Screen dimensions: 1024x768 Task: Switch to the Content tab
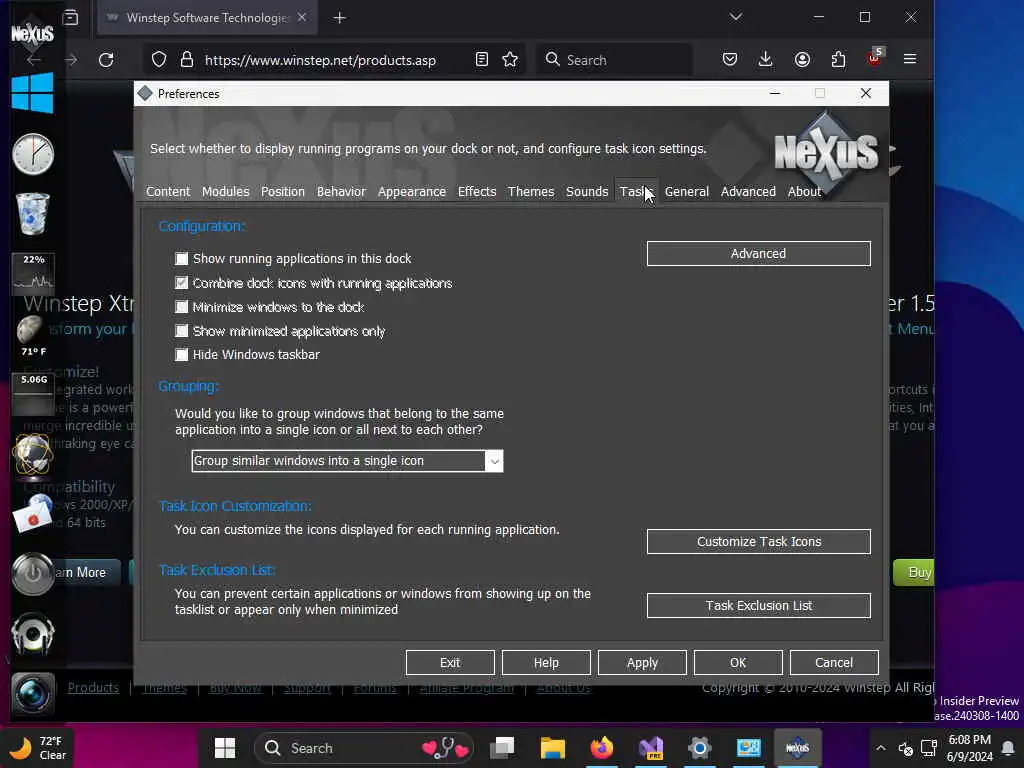point(168,191)
